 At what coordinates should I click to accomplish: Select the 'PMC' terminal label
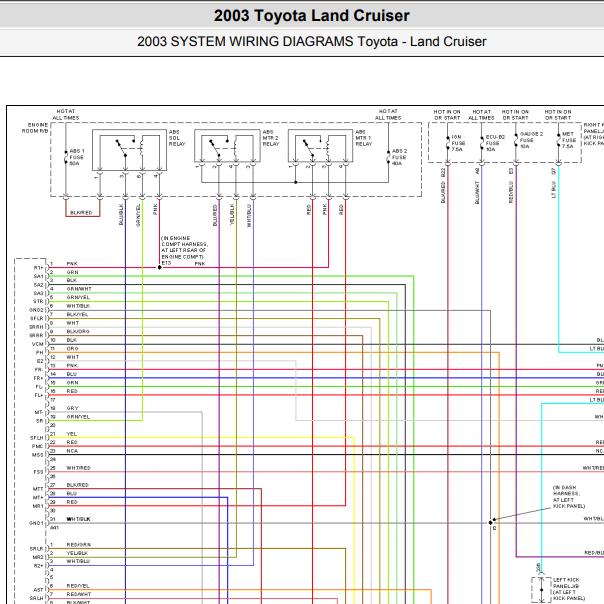click(x=37, y=446)
